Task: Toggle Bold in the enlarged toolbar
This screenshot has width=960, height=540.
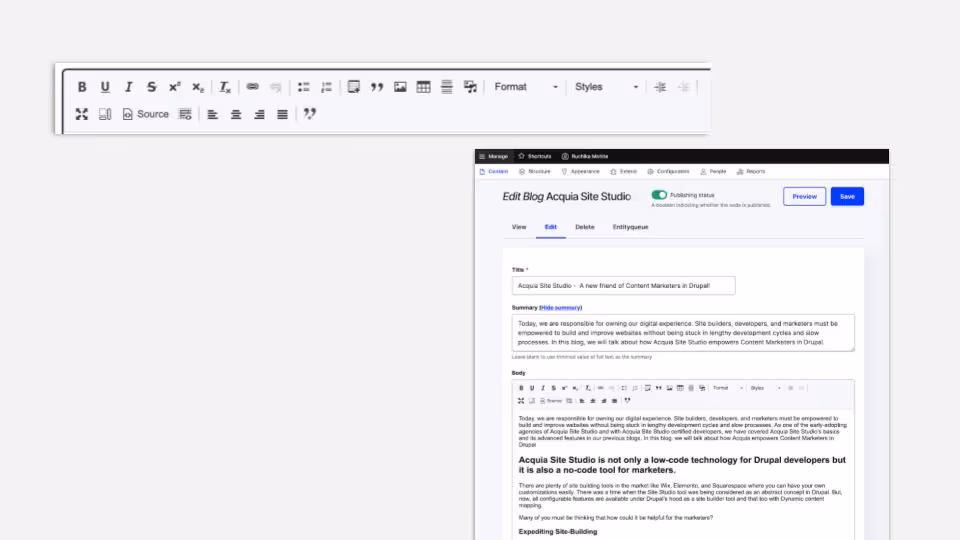Action: coord(82,87)
